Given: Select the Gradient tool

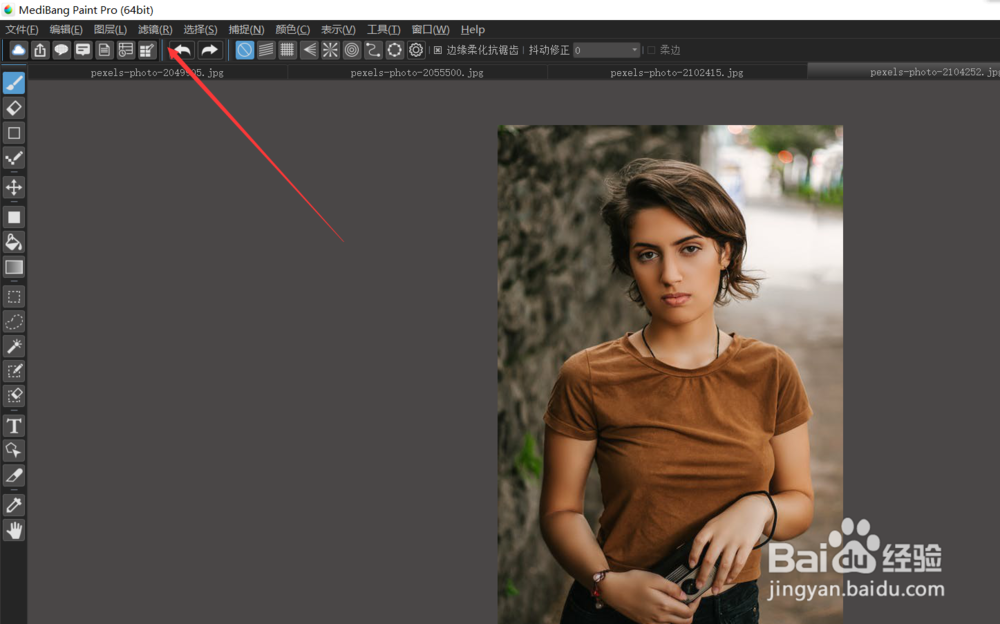Looking at the screenshot, I should coord(14,267).
